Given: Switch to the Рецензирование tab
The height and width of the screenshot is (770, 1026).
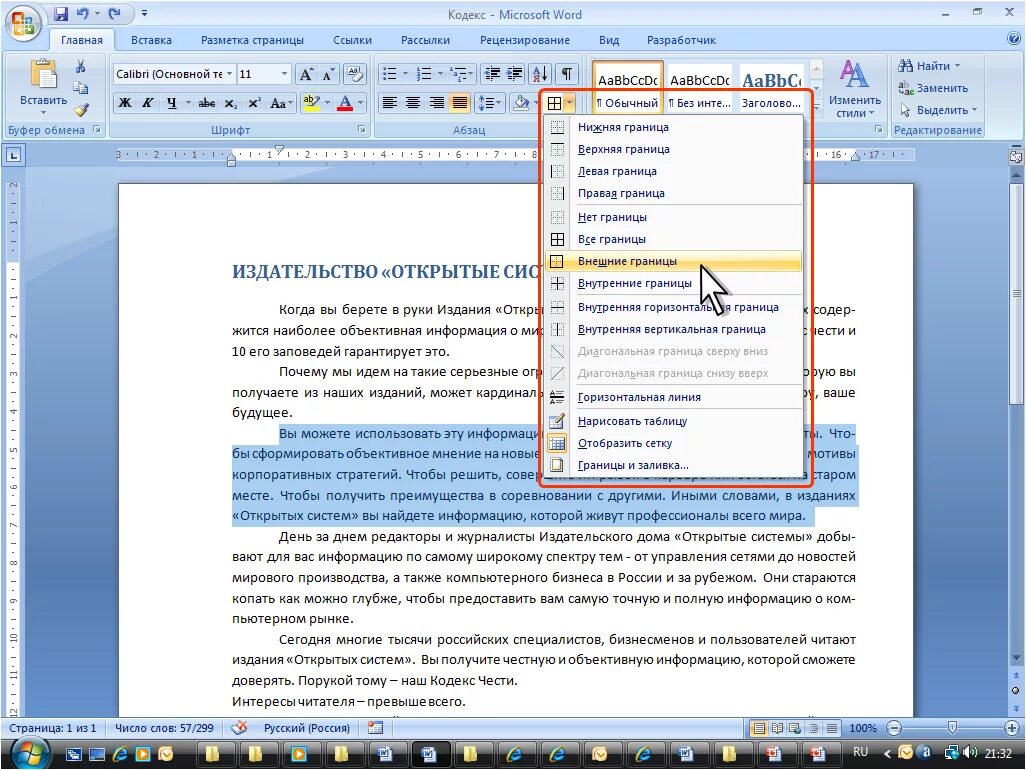Looking at the screenshot, I should 525,40.
